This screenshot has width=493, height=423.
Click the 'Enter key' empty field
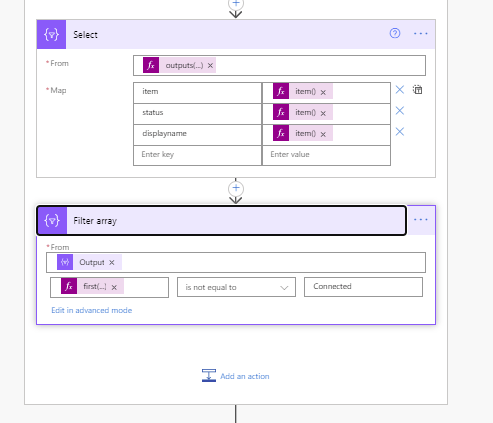pyautogui.click(x=197, y=155)
